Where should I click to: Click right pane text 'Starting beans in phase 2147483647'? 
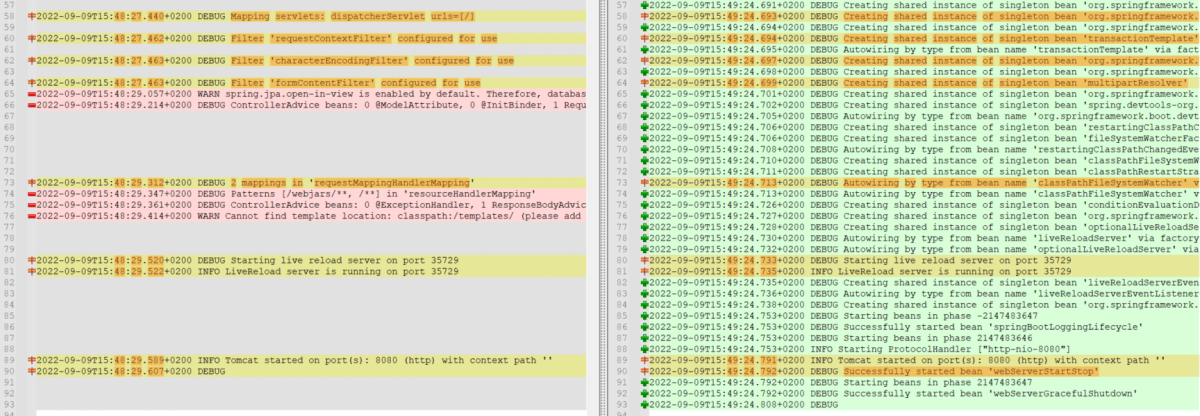[938, 382]
